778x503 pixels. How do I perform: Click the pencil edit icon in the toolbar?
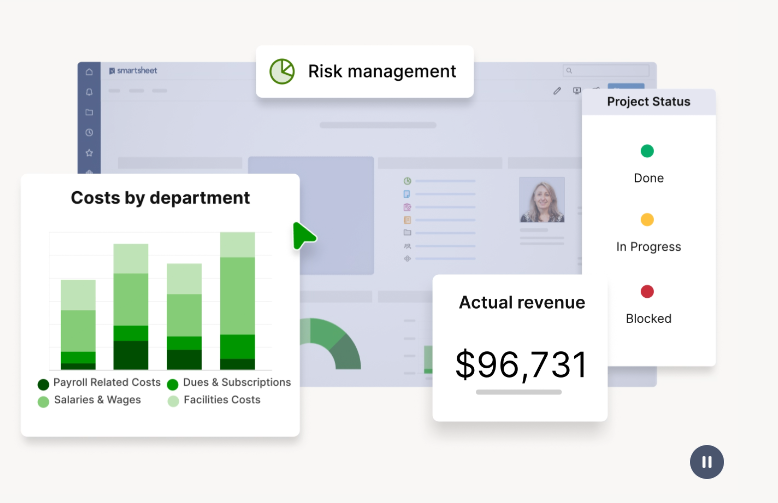pyautogui.click(x=557, y=91)
